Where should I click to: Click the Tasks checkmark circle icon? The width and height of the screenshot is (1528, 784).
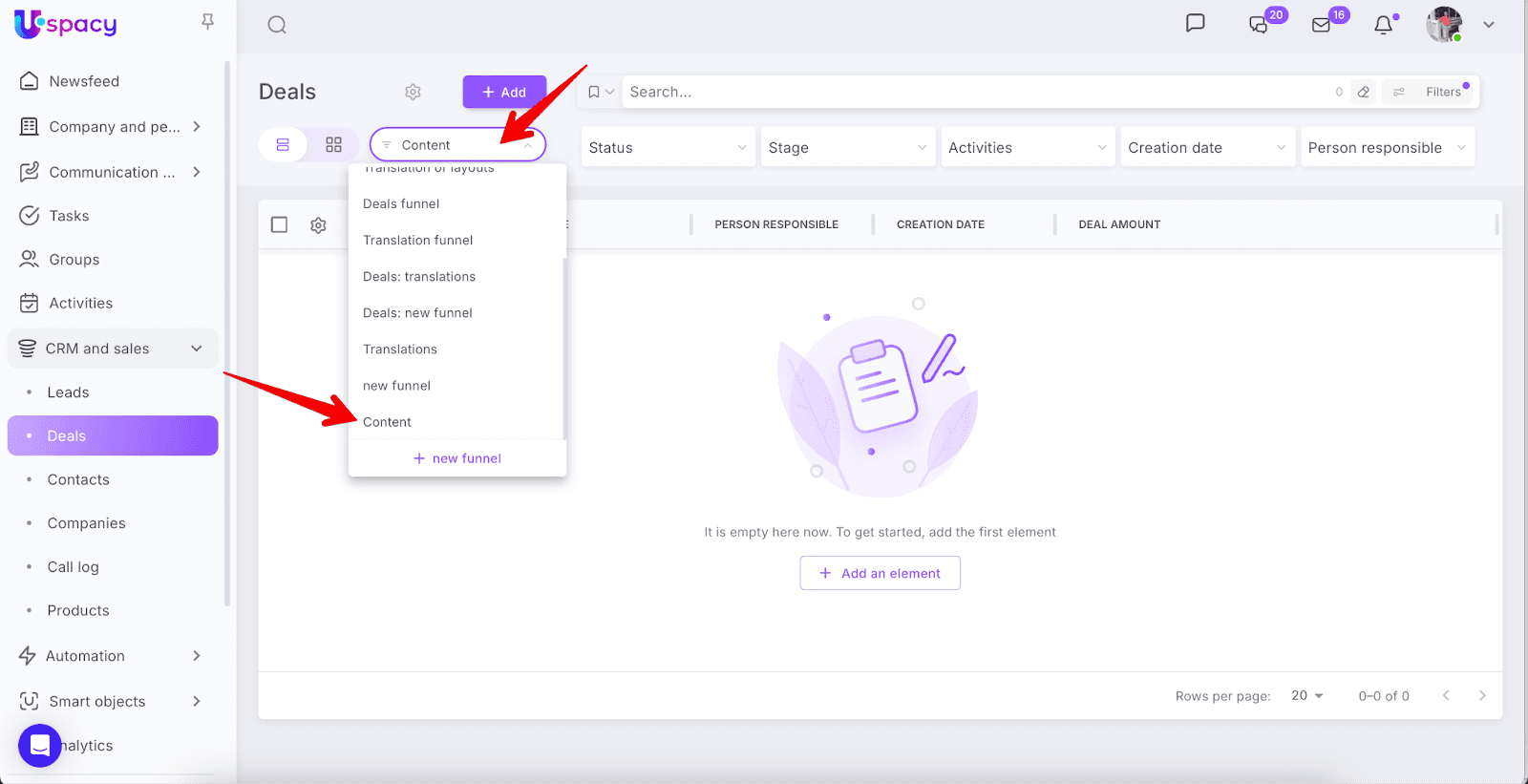(30, 216)
